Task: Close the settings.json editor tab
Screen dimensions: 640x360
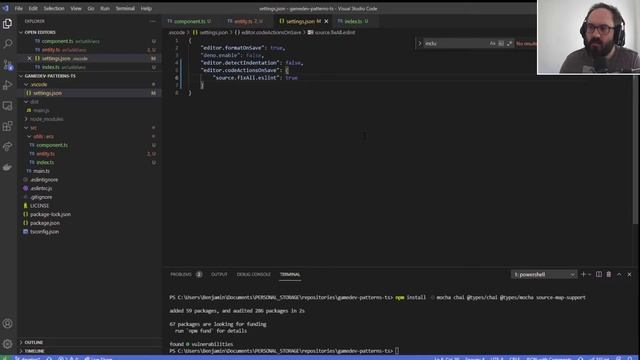Action: tap(326, 21)
